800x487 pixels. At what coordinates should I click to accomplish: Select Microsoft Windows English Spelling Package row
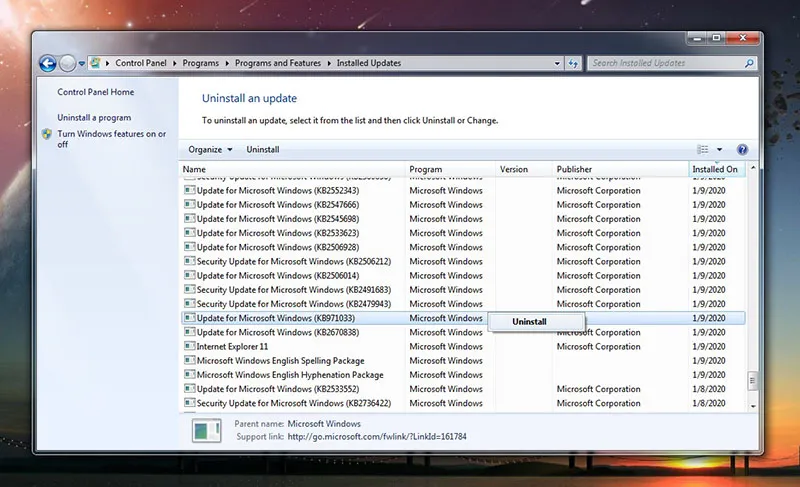(x=280, y=361)
